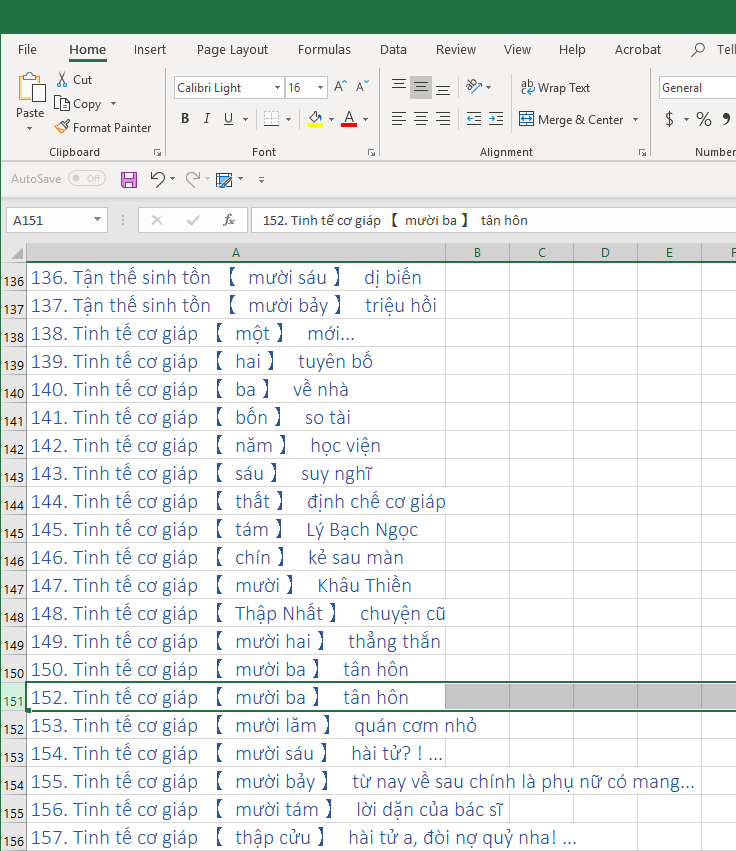736x851 pixels.
Task: Click the Insert Function fx icon
Action: [x=229, y=220]
